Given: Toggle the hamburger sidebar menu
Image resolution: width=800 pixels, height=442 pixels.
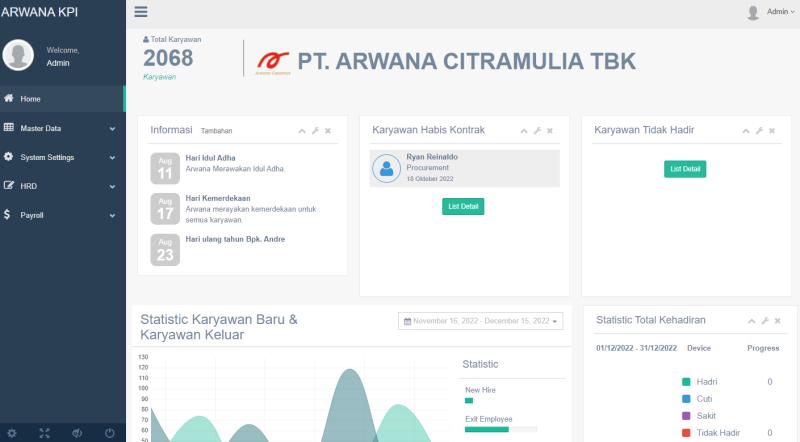Looking at the screenshot, I should click(x=141, y=12).
